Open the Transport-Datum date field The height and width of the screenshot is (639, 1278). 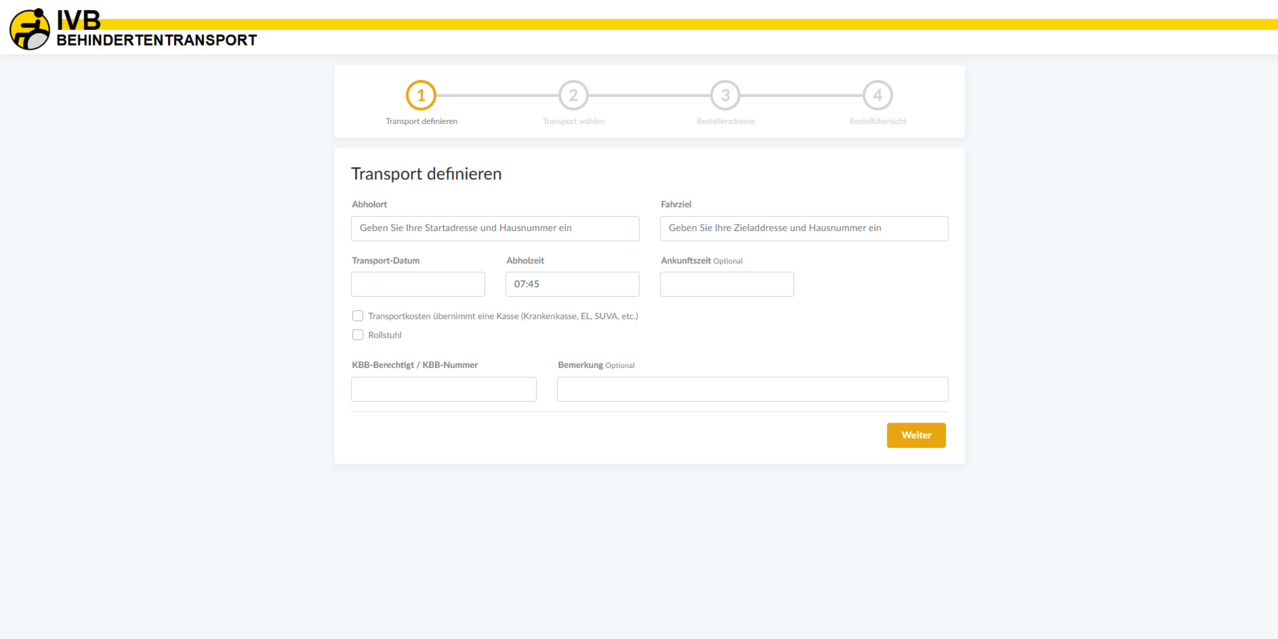(418, 284)
